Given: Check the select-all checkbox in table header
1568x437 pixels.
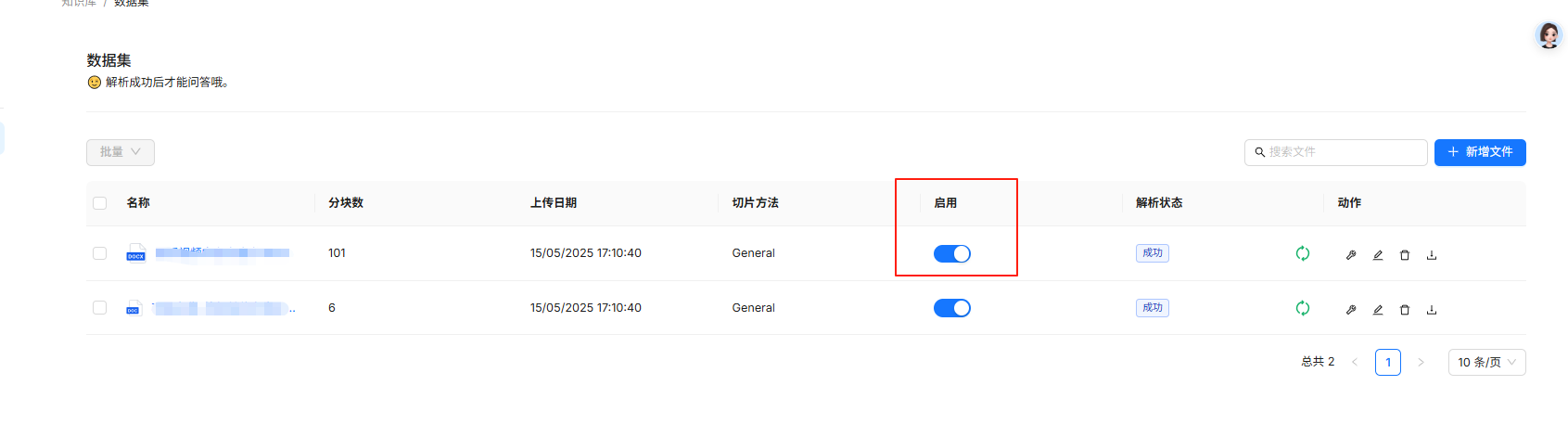Looking at the screenshot, I should (100, 203).
